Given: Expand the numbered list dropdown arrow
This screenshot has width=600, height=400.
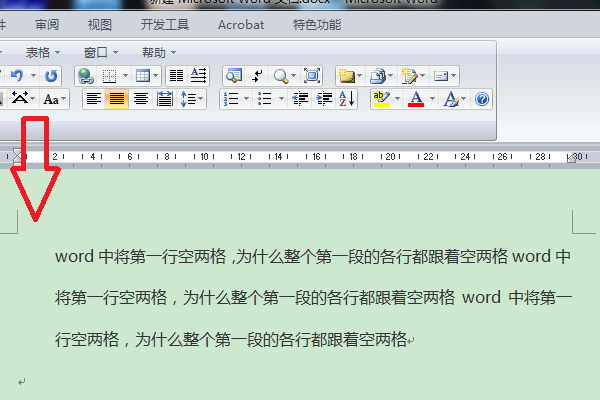Looking at the screenshot, I should pyautogui.click(x=246, y=99).
